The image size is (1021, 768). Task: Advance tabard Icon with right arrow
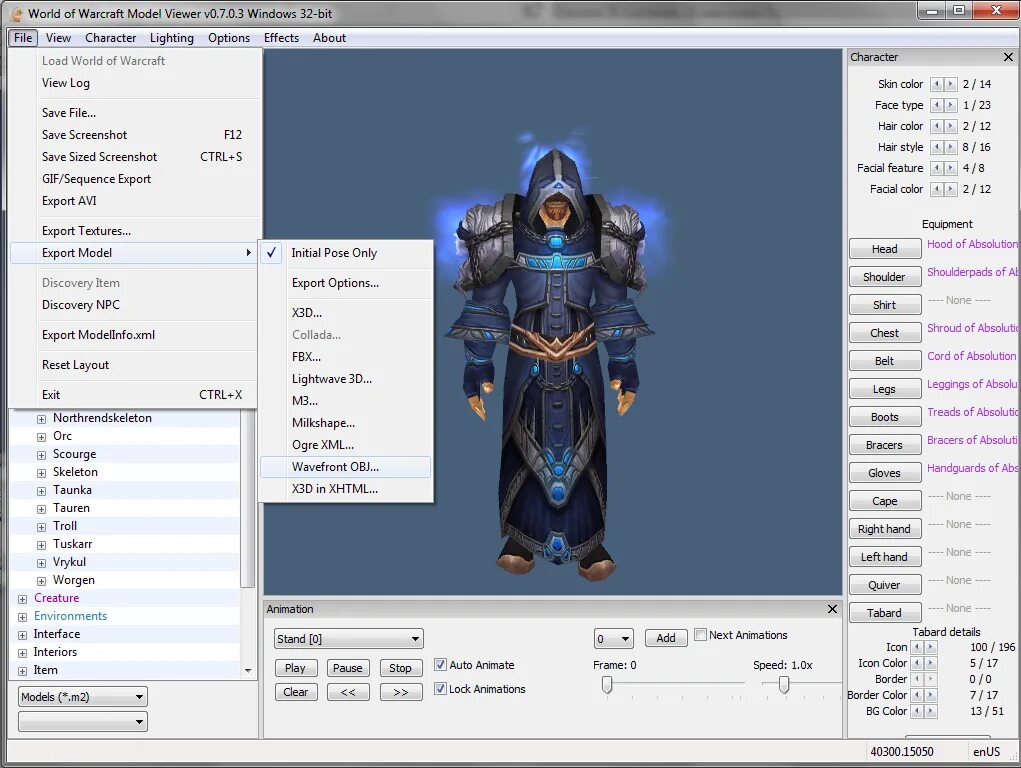coord(931,647)
